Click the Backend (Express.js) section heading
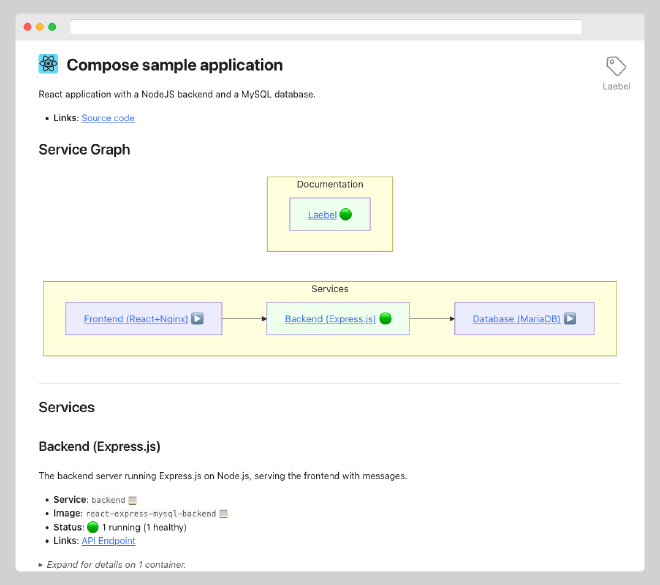660x585 pixels. coord(99,447)
